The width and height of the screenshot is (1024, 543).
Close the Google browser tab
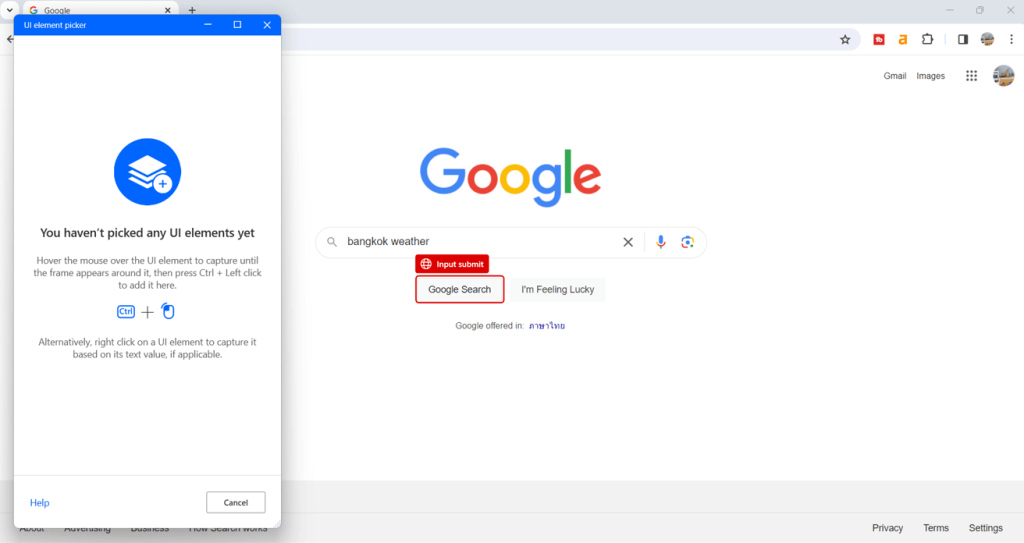pyautogui.click(x=167, y=10)
